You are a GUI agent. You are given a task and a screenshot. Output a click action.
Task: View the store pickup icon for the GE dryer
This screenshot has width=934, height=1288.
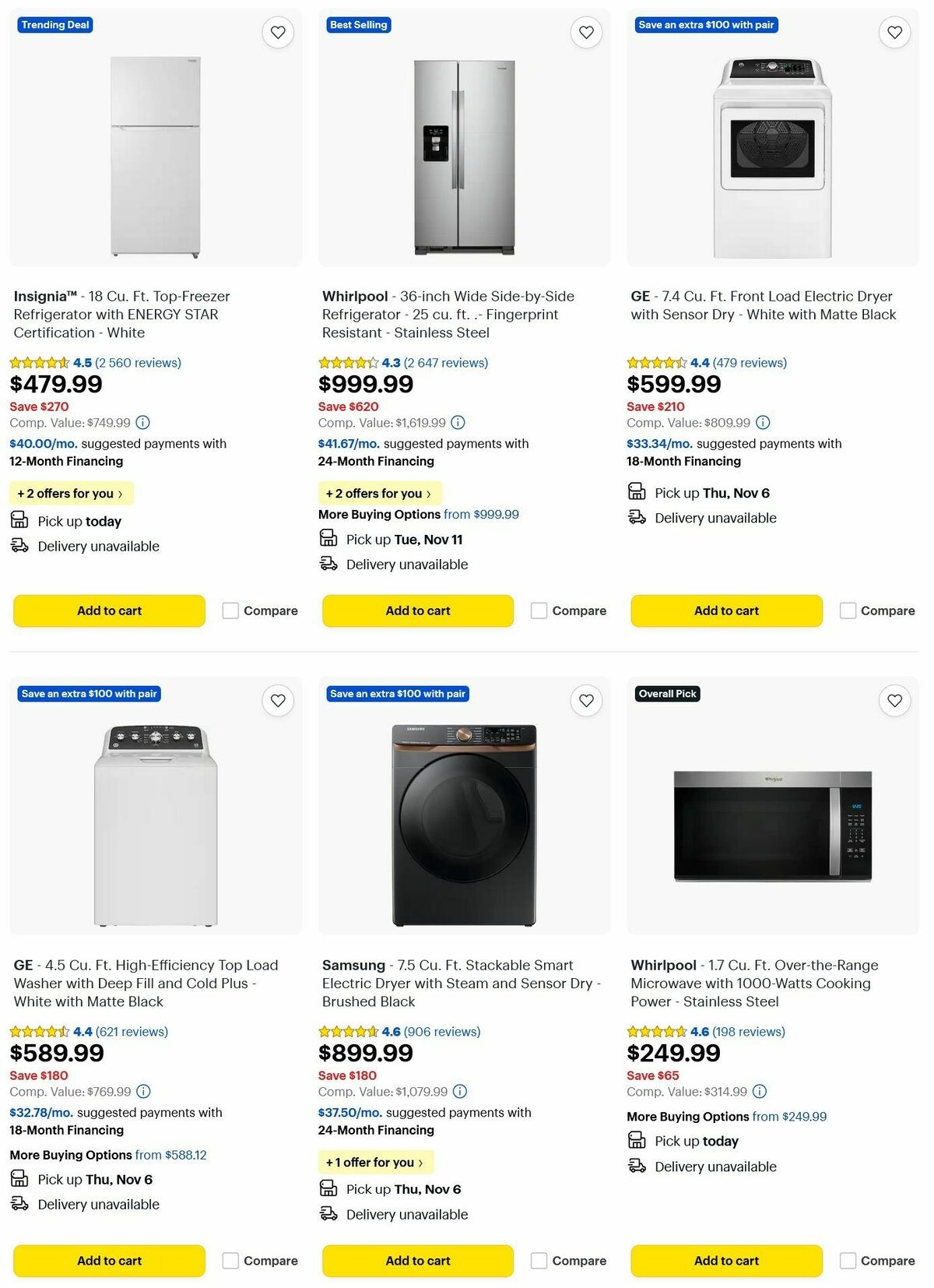[637, 491]
